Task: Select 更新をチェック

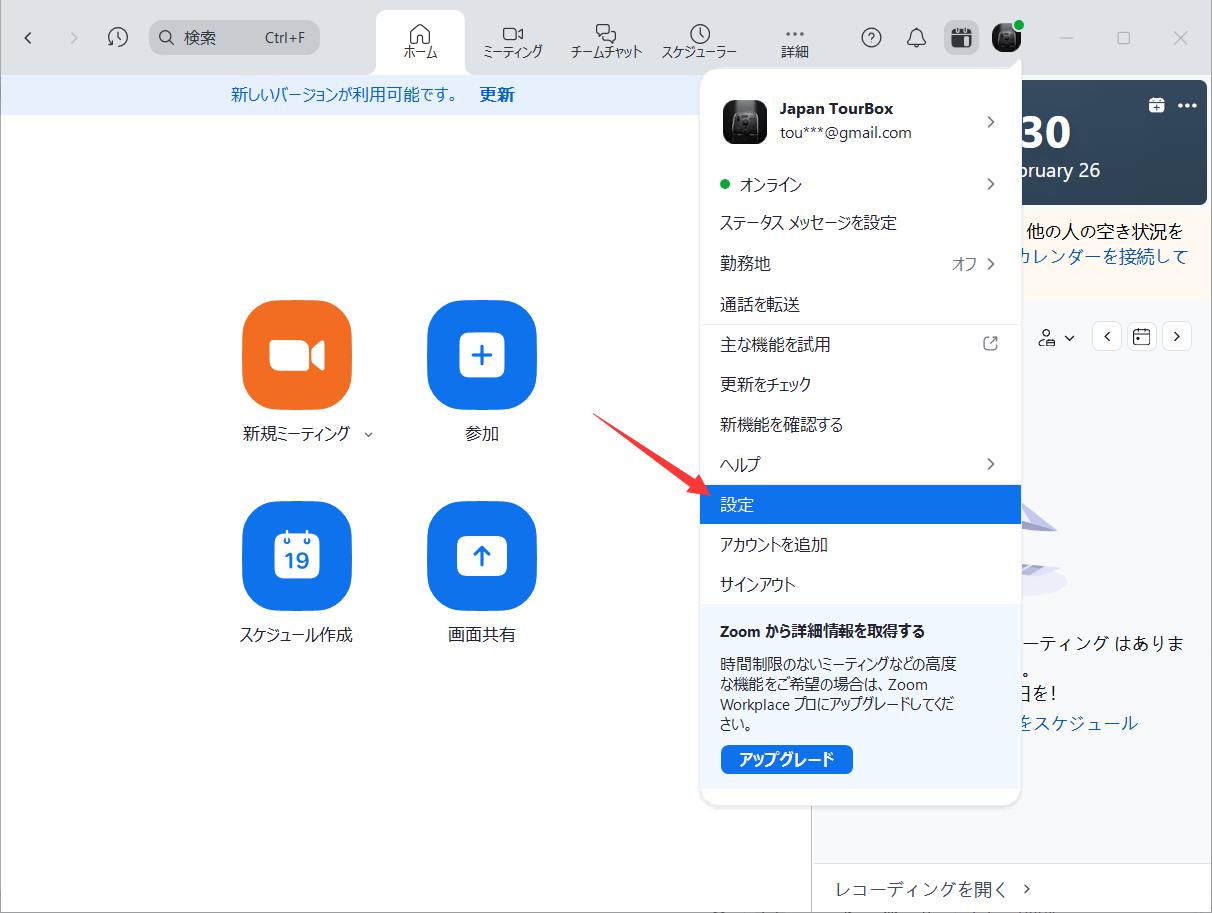Action: coord(860,384)
